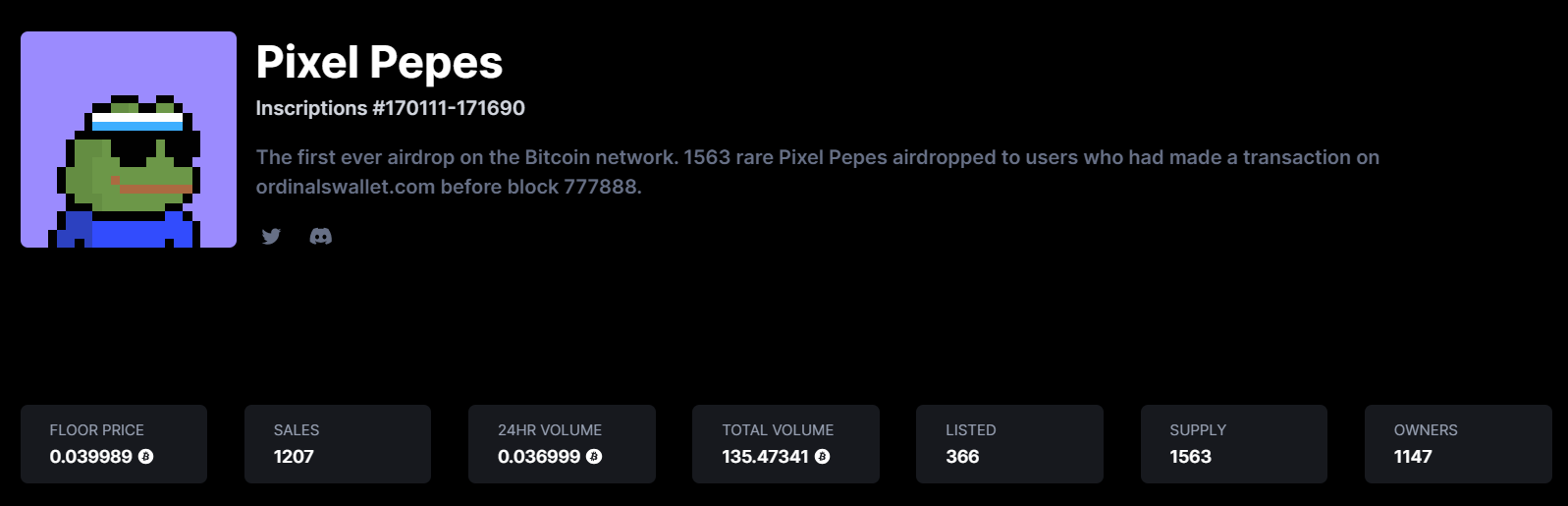The width and height of the screenshot is (1568, 506).
Task: Click the ordinalswallet.com text in the description
Action: coord(346,187)
